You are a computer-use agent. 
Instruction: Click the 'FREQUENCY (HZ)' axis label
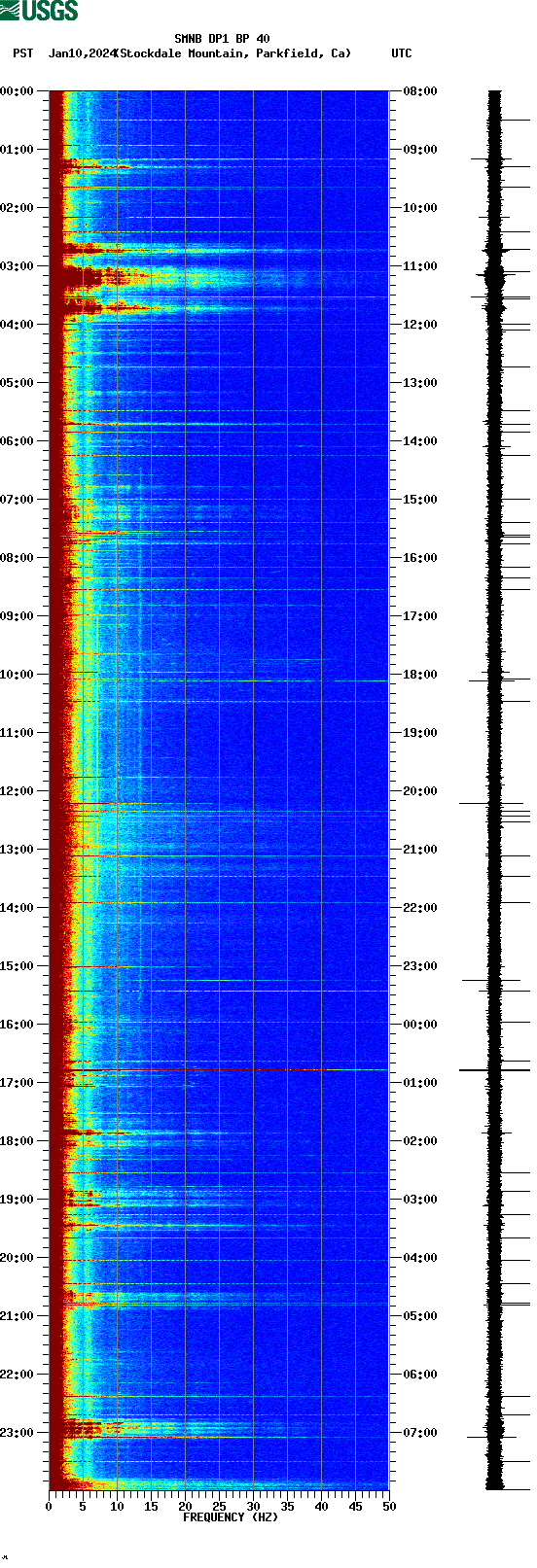click(231, 1517)
